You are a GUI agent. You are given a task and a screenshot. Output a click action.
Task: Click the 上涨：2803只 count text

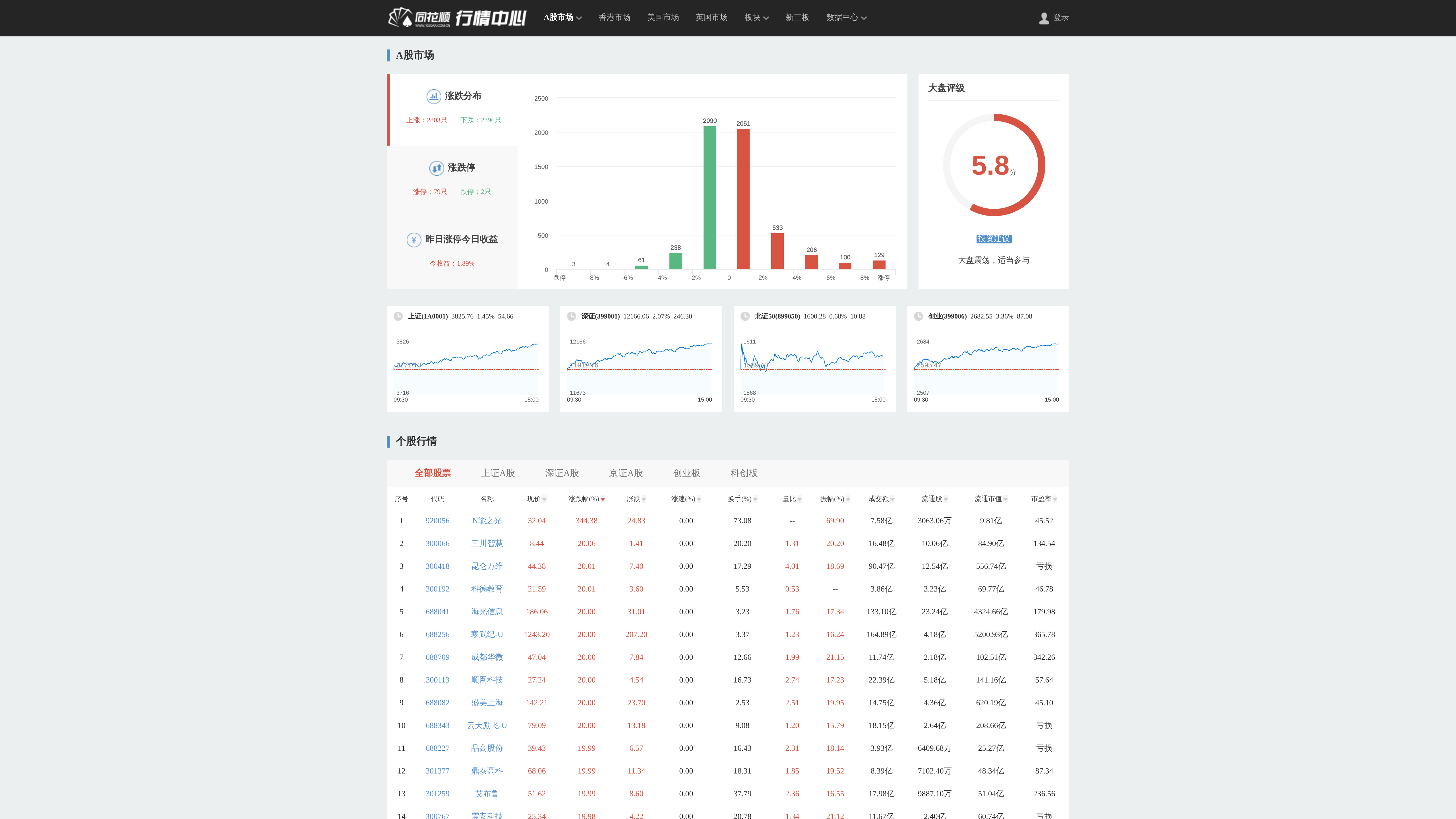(x=426, y=120)
